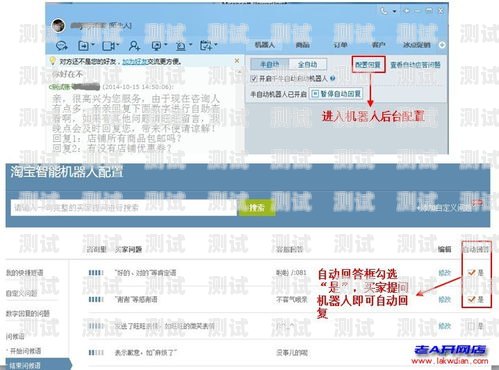Viewport: 499px width, 370px height.
Task: Click the 加为好友 link in the tip bar
Action: 135,61
